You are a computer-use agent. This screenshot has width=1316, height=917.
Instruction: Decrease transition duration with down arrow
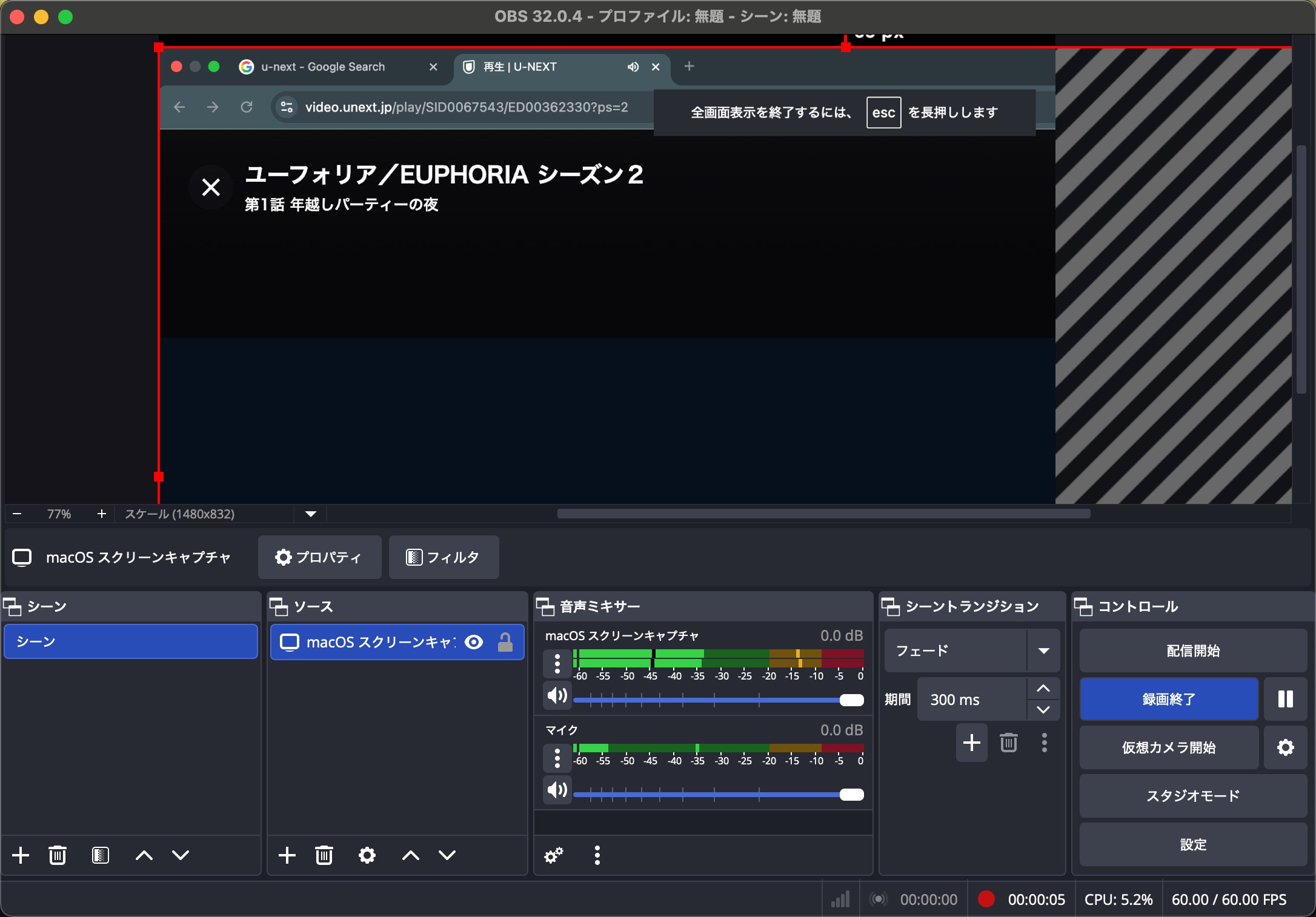tap(1043, 710)
